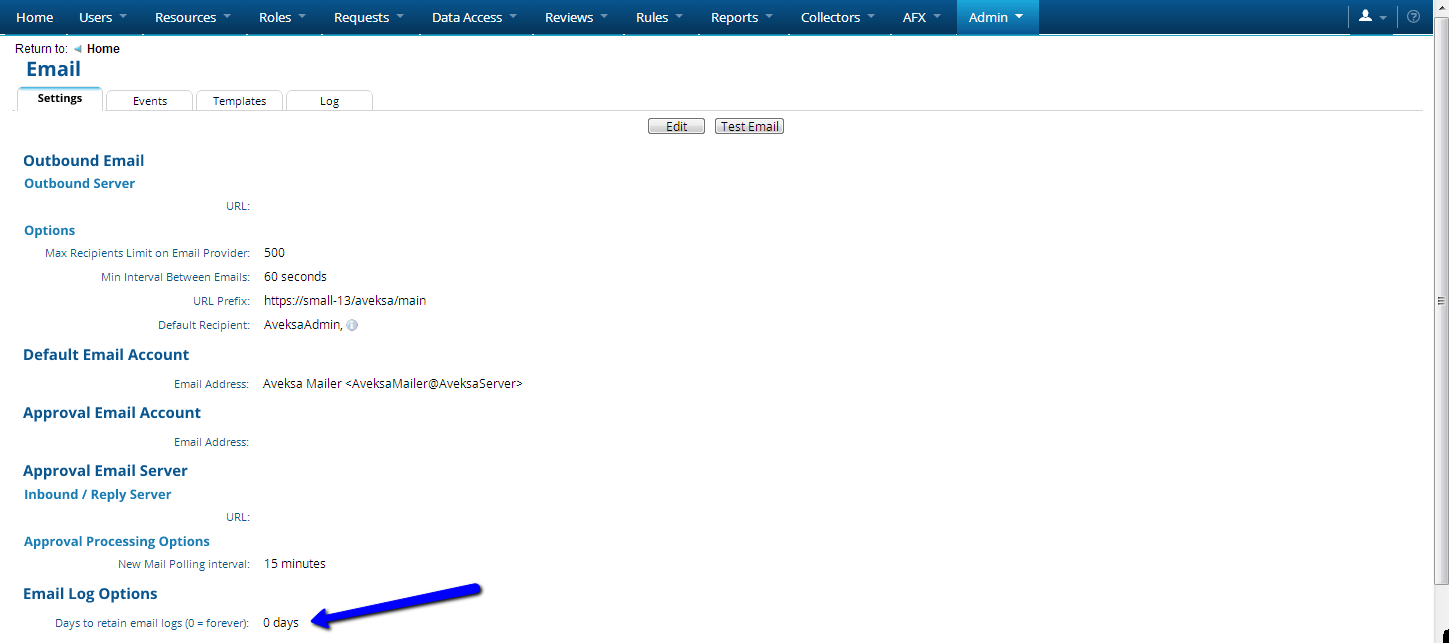The height and width of the screenshot is (643, 1449).
Task: Click the back arrow before Home link
Action: pyautogui.click(x=78, y=48)
